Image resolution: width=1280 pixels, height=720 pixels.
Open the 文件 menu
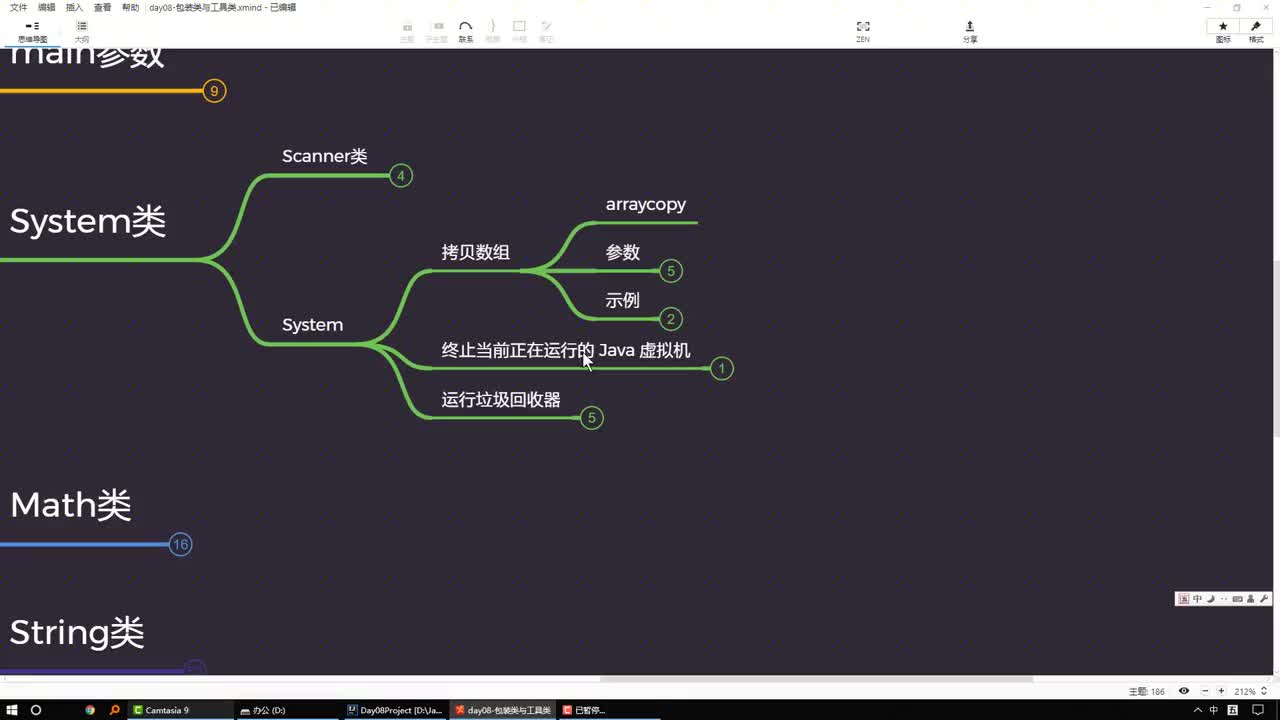click(18, 7)
